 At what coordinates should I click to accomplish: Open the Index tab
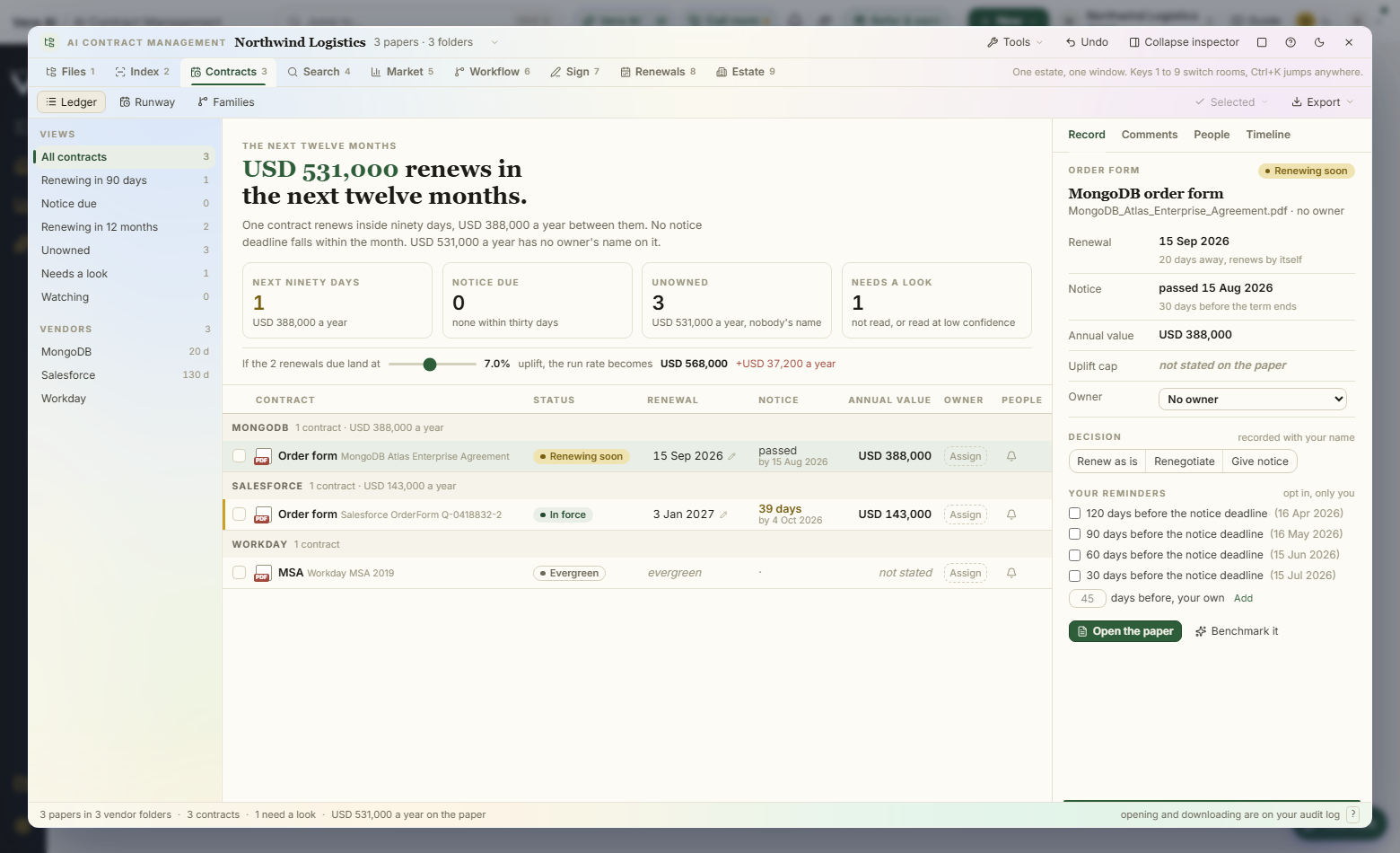[x=142, y=72]
